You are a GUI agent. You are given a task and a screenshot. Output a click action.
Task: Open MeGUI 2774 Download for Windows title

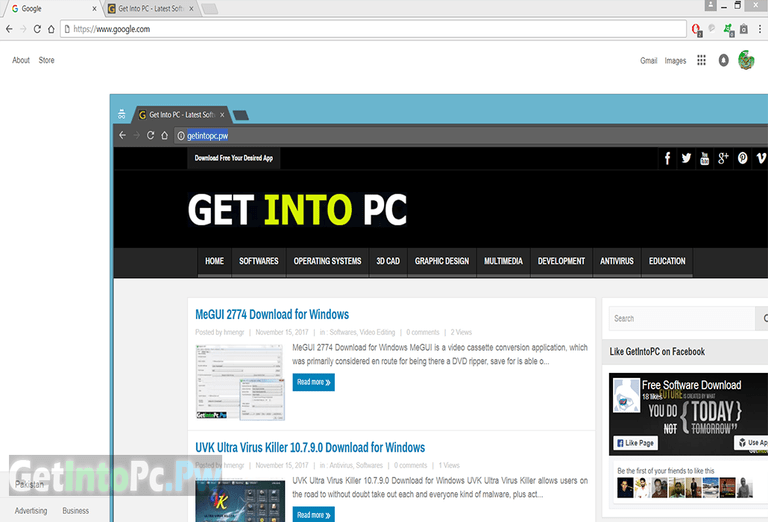tap(272, 314)
